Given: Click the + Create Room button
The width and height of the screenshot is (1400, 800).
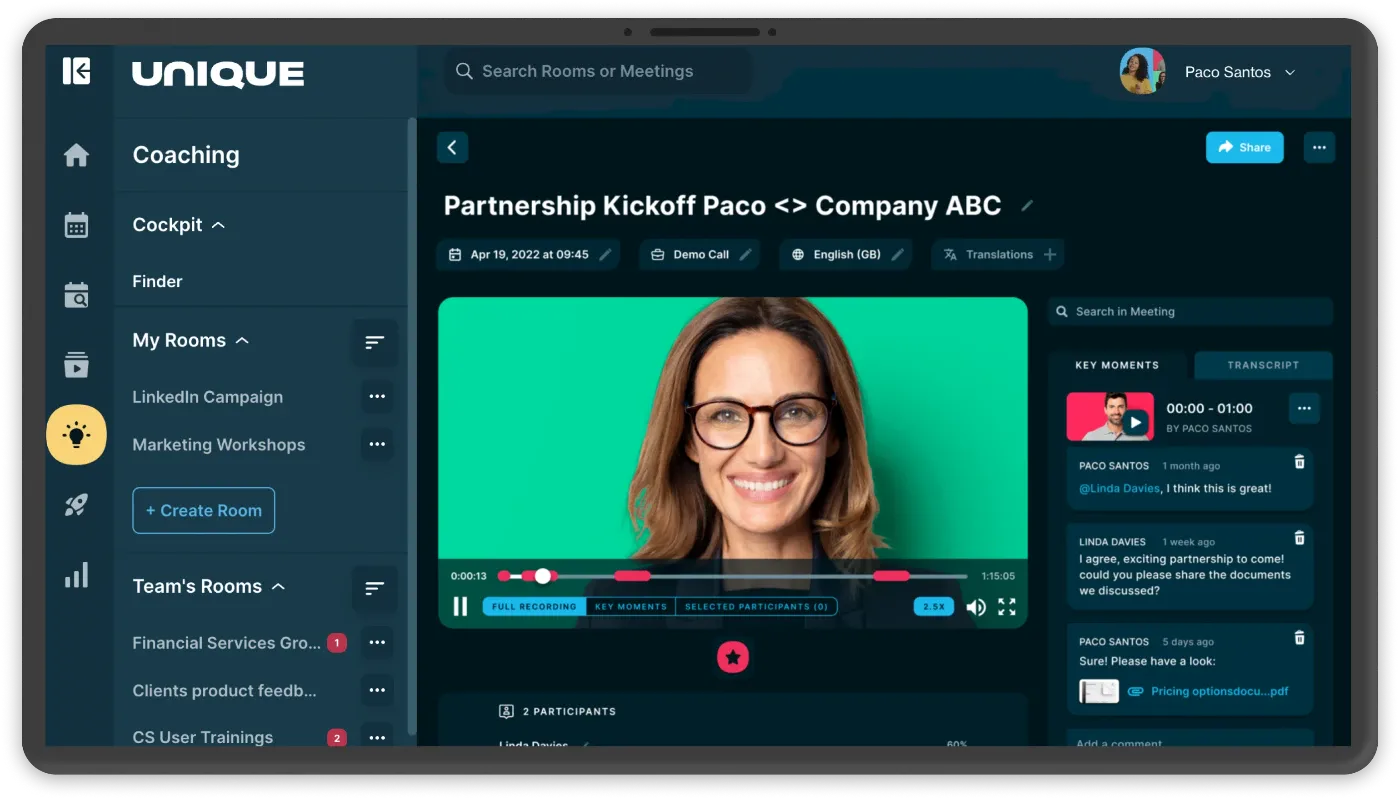Looking at the screenshot, I should pos(204,511).
